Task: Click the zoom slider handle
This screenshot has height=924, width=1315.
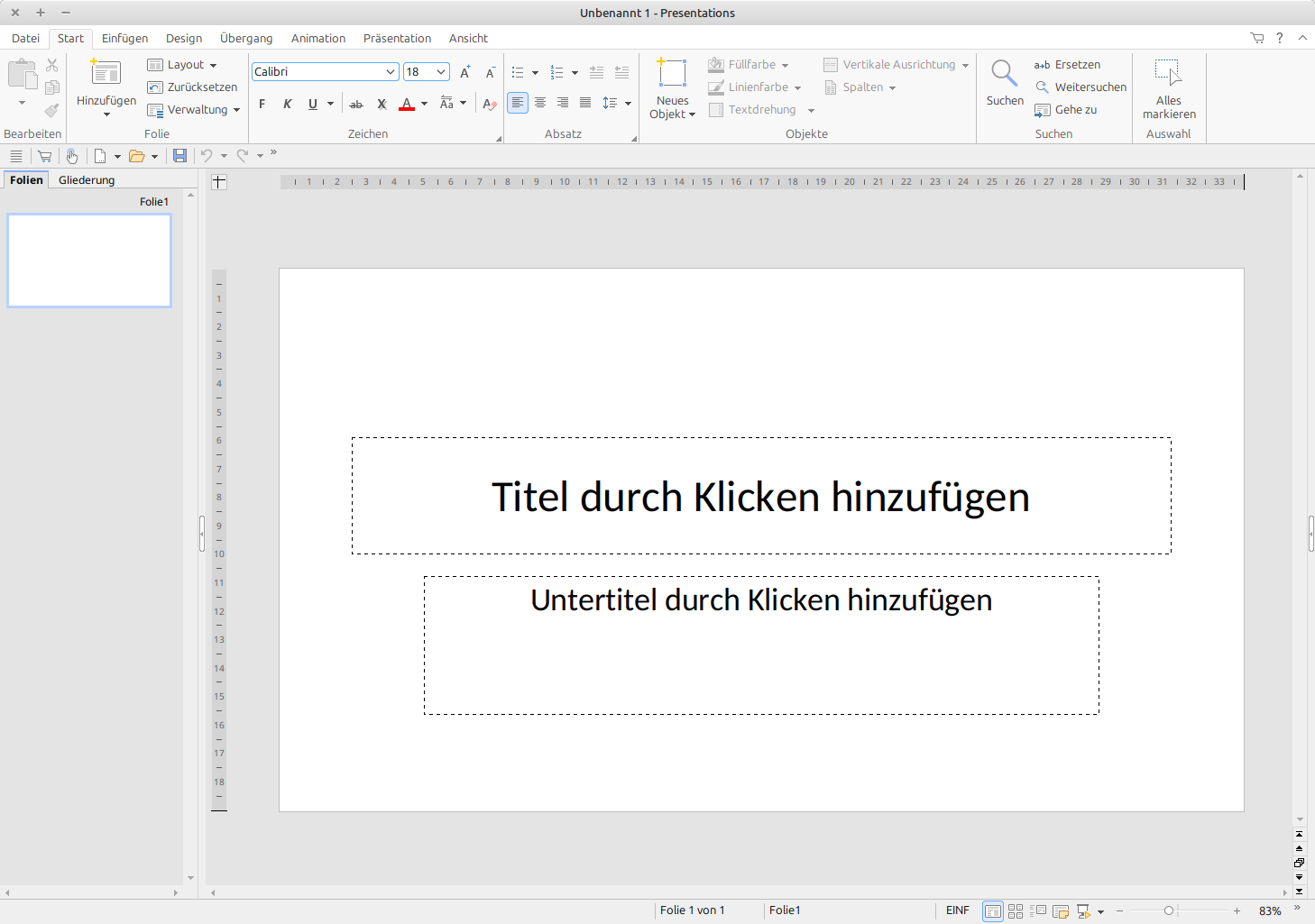Action: pyautogui.click(x=1169, y=911)
